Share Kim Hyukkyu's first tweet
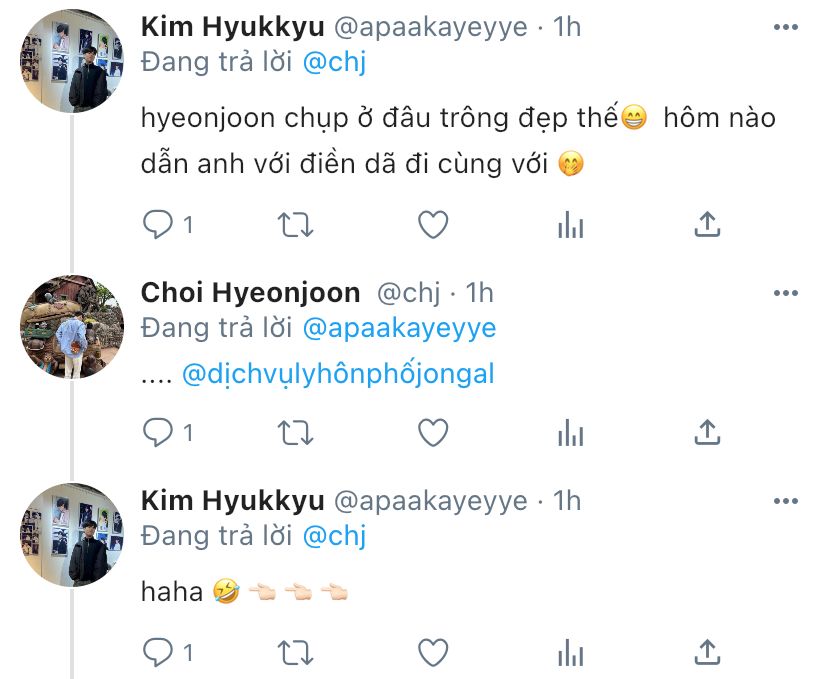The width and height of the screenshot is (828, 679). click(x=707, y=226)
